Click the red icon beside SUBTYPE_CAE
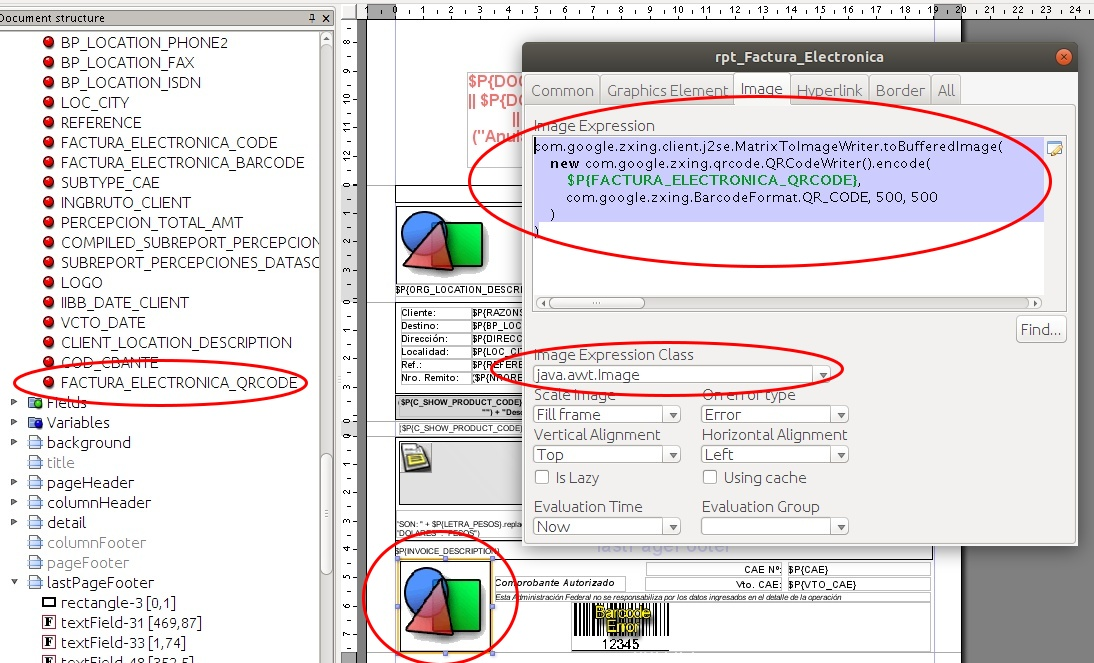The image size is (1094, 663). [x=48, y=182]
